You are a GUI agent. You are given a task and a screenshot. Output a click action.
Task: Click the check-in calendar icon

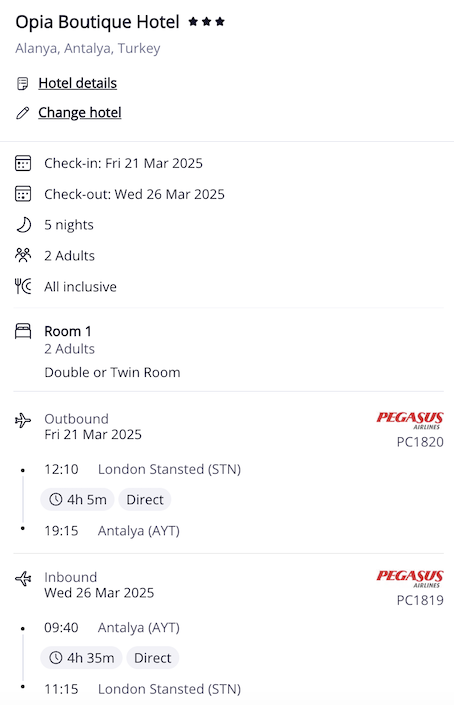point(23,163)
